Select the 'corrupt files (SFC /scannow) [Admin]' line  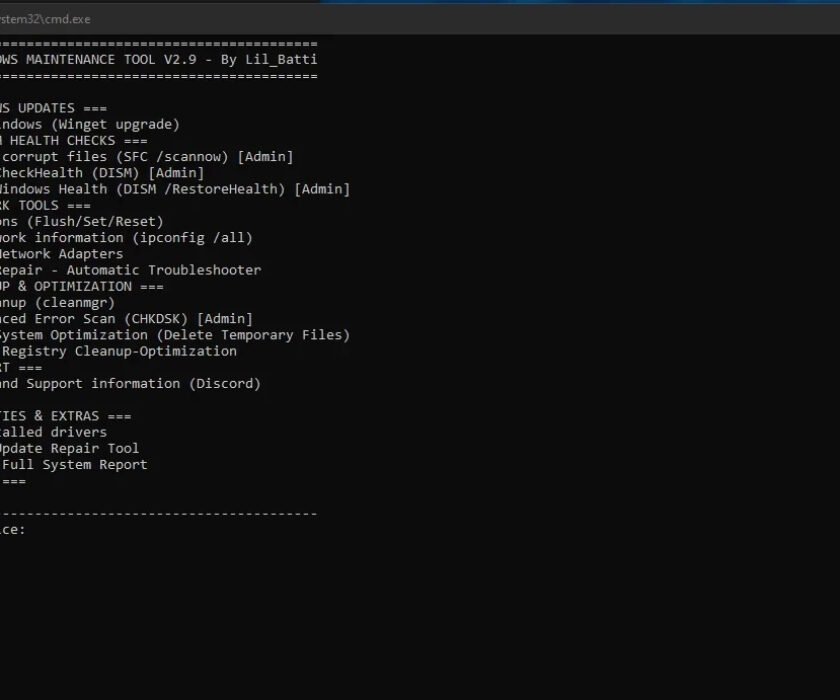[x=147, y=157]
